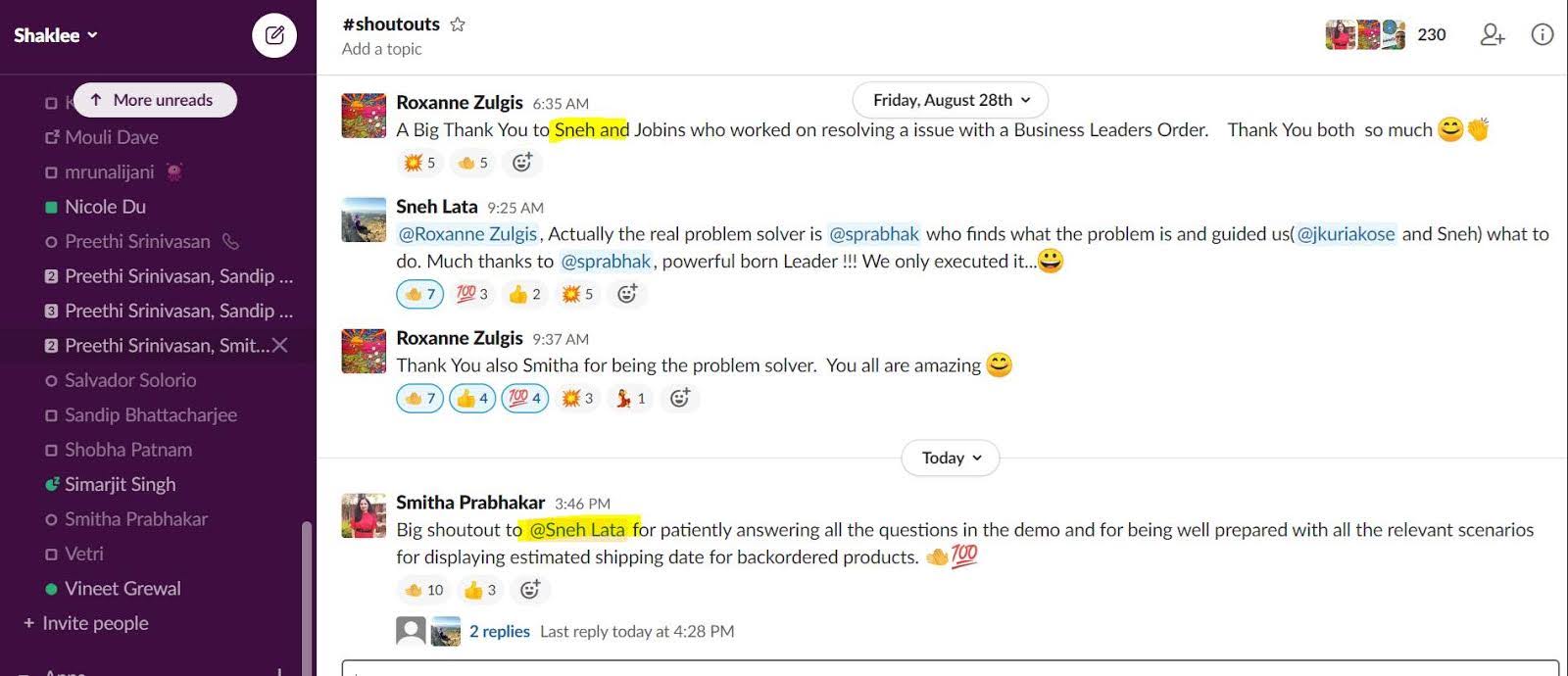Star the #shoutouts channel
1568x676 pixels.
coord(458,24)
